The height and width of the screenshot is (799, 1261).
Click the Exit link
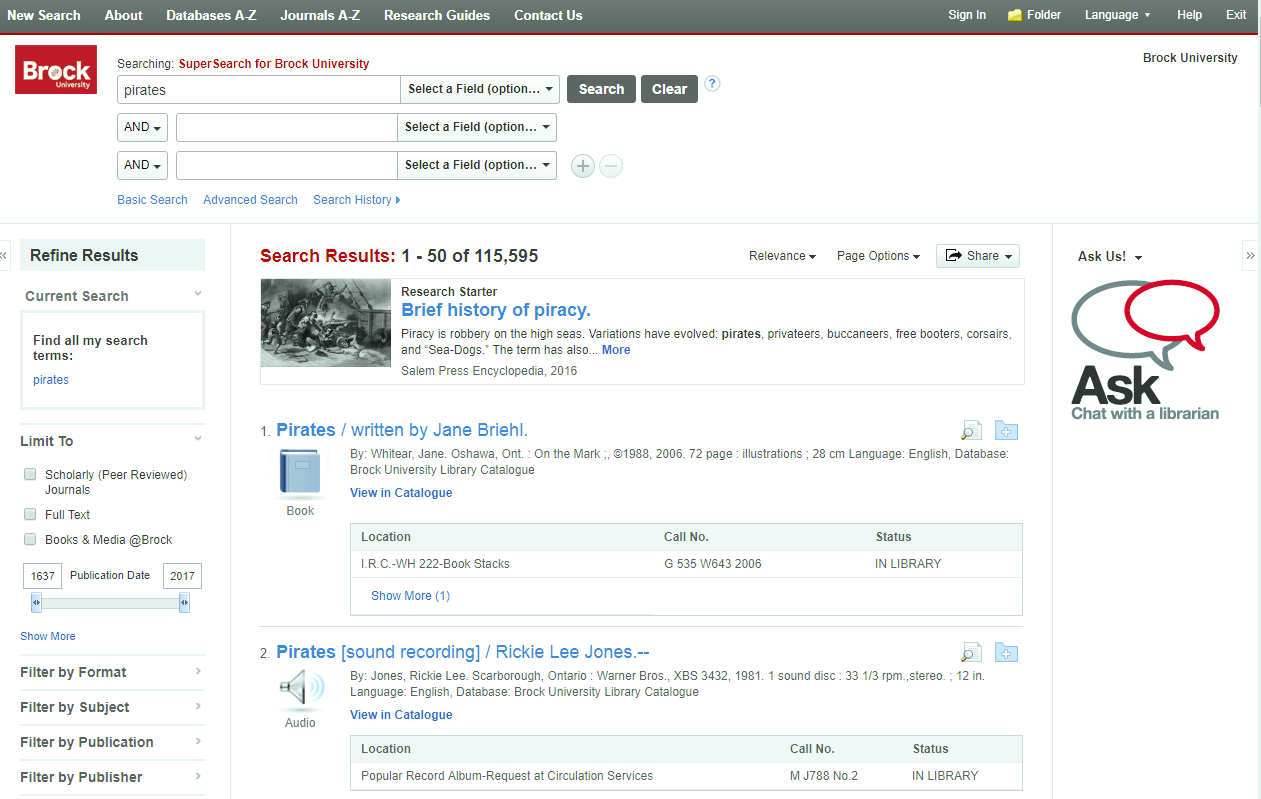pos(1236,15)
